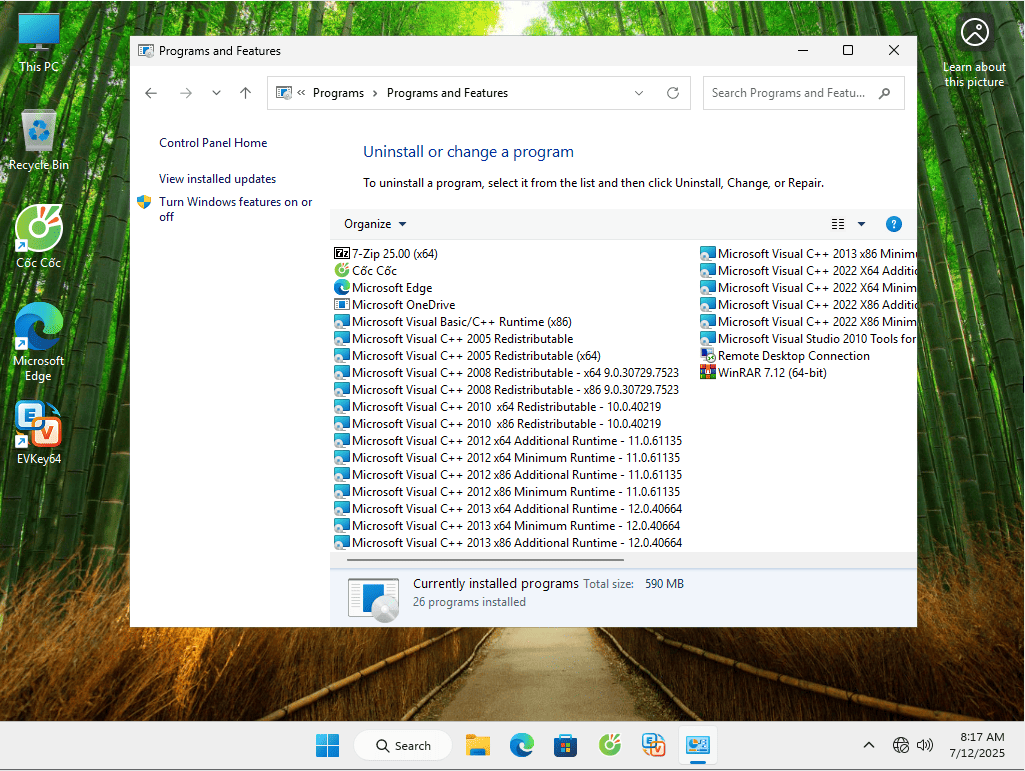Go forward with the navigation arrow
Viewport: 1025px width, 771px height.
click(186, 93)
